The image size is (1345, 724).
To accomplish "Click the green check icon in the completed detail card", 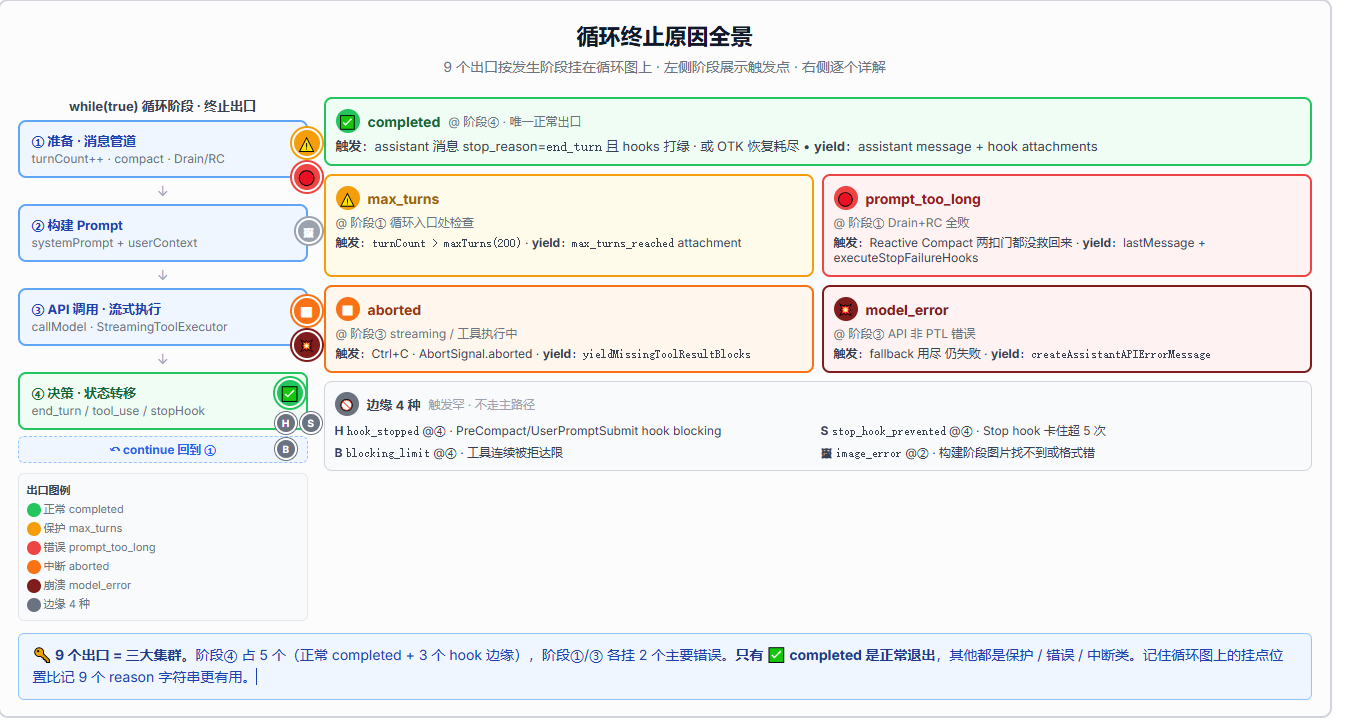I will tap(348, 122).
